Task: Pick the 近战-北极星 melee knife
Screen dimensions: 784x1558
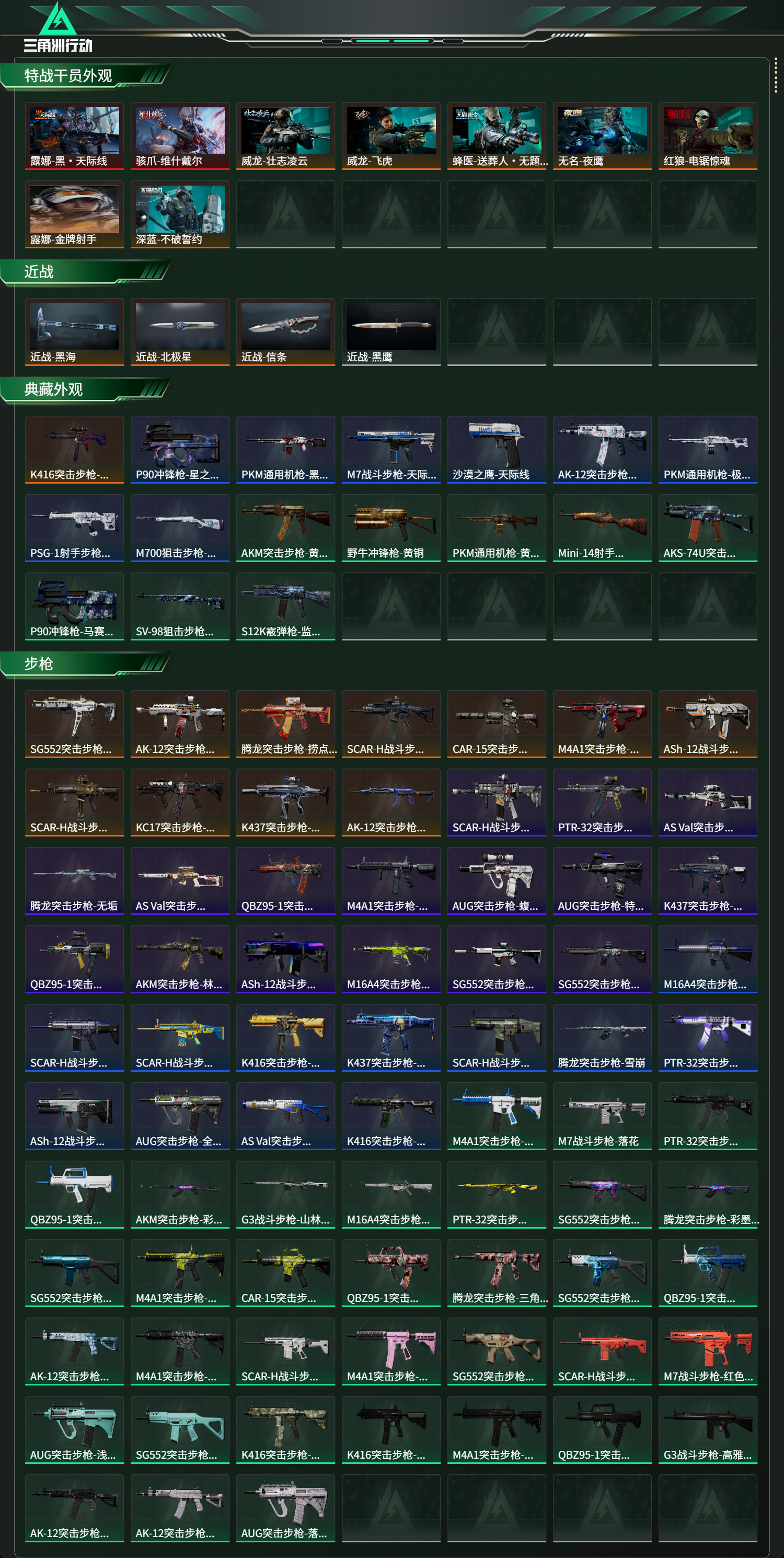Action: pos(180,331)
